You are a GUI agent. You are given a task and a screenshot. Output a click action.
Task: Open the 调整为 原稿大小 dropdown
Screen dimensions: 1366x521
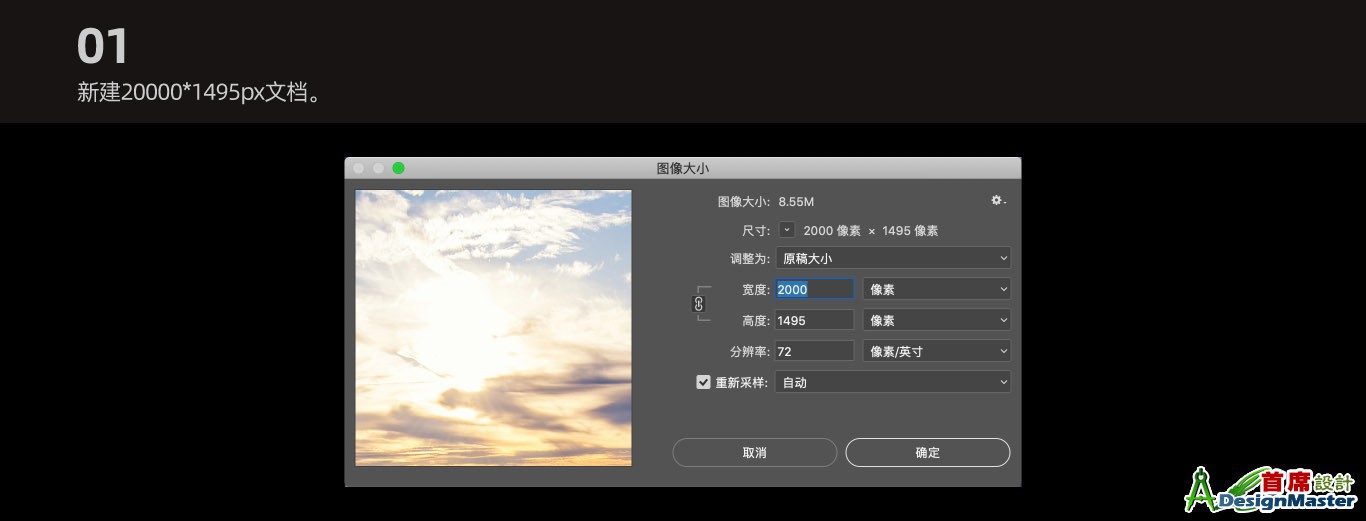click(x=893, y=258)
